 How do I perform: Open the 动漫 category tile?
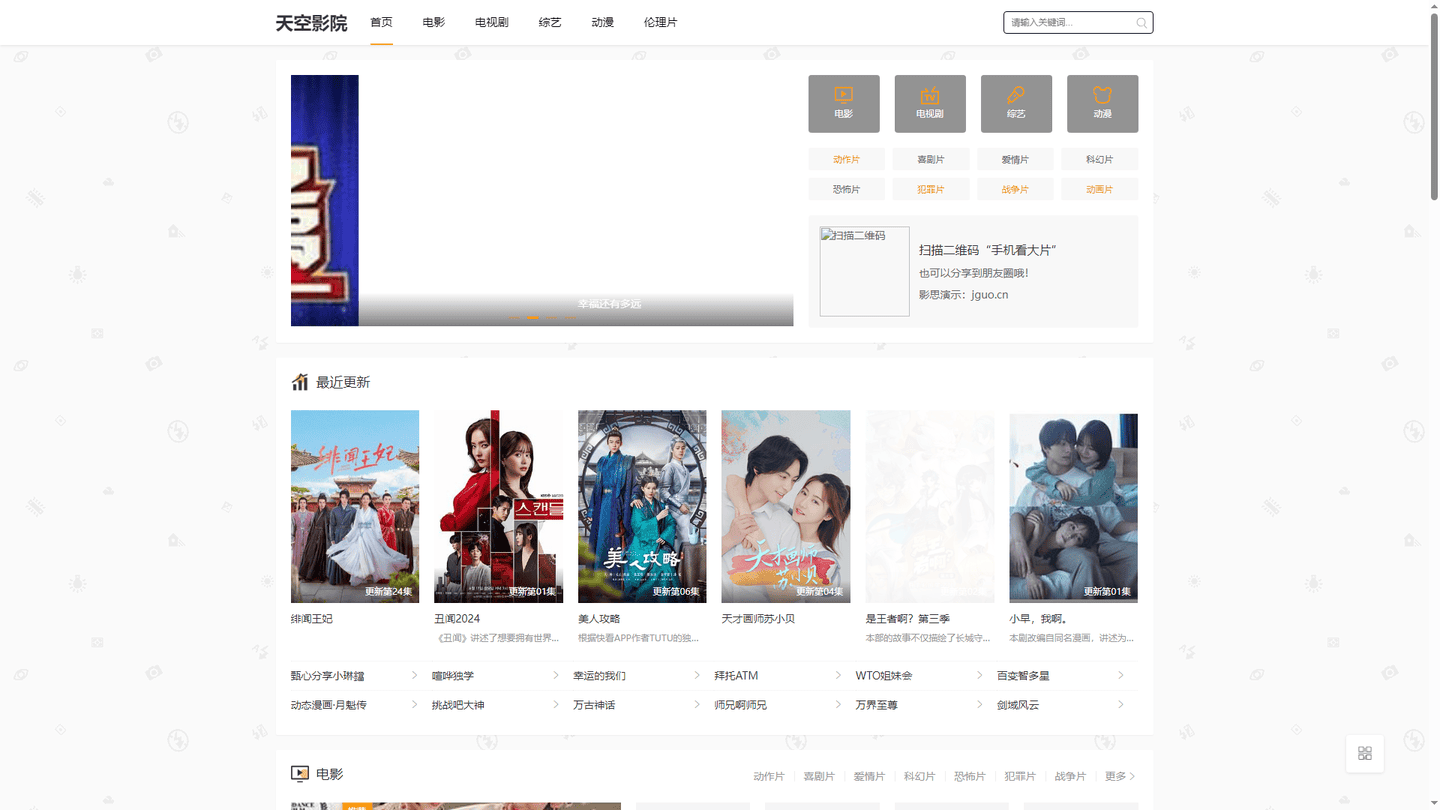(1102, 104)
